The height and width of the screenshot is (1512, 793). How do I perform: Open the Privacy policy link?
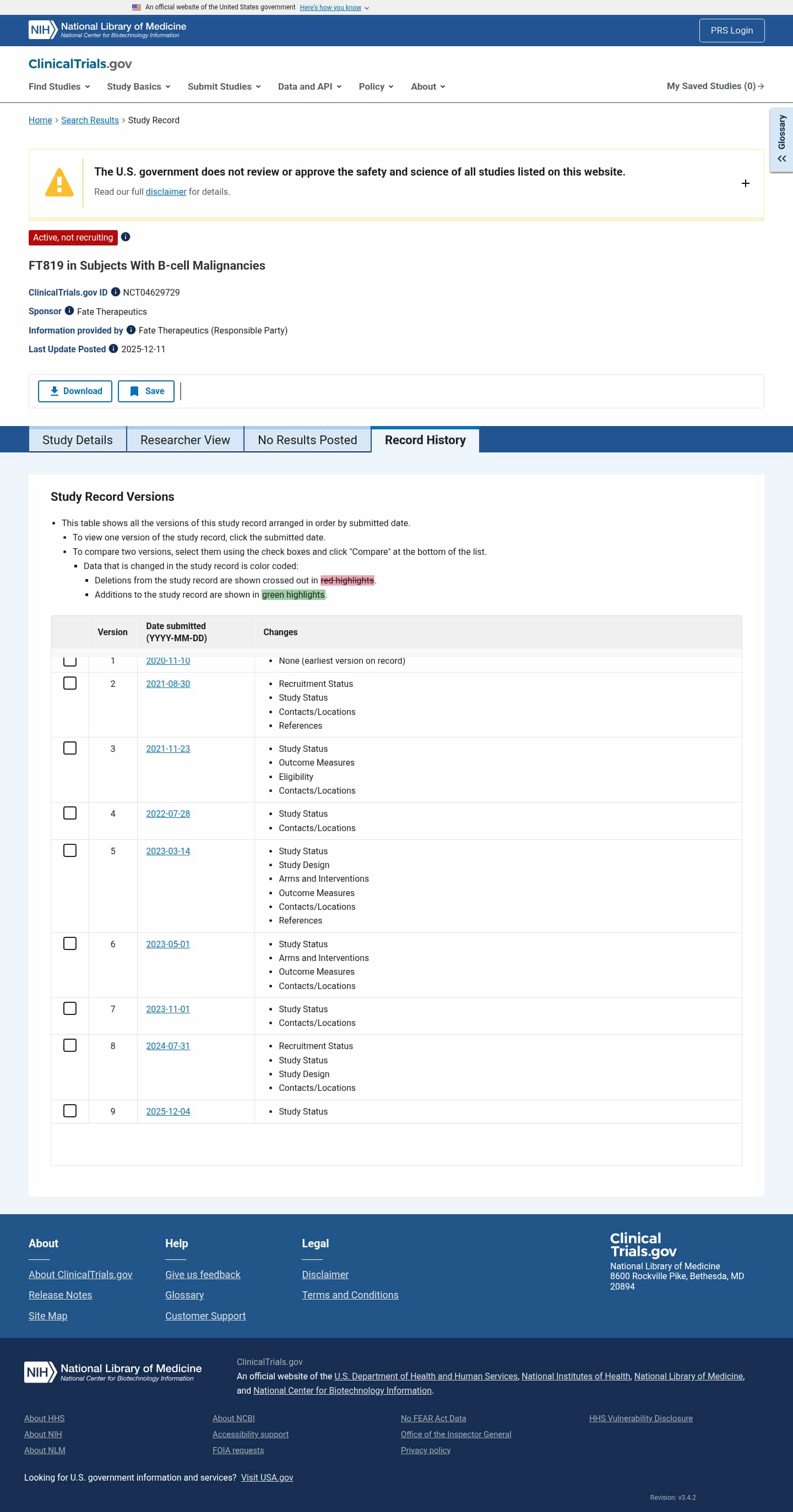click(x=425, y=1450)
